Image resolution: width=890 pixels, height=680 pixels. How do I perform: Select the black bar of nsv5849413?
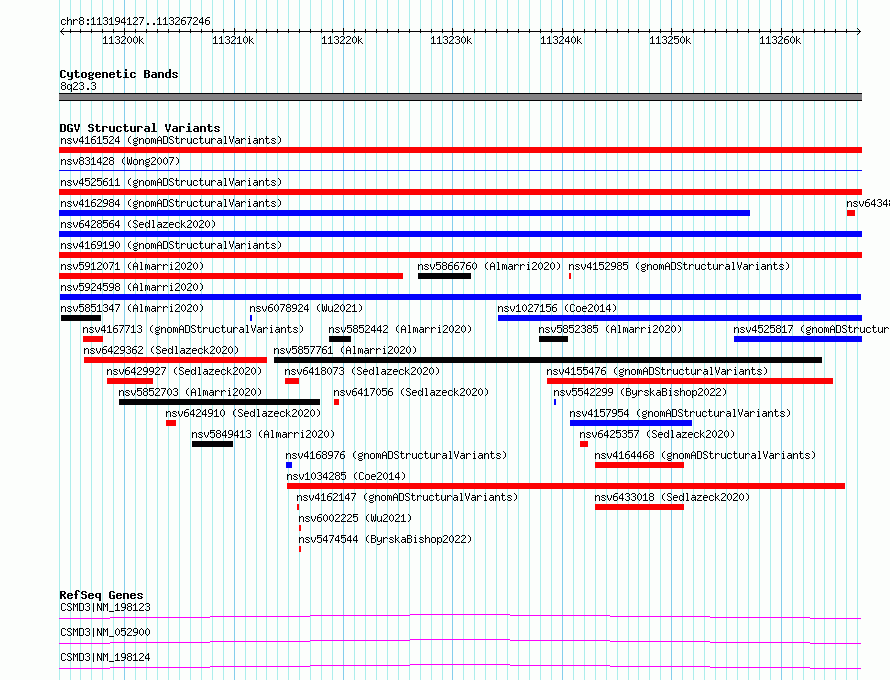[x=212, y=444]
